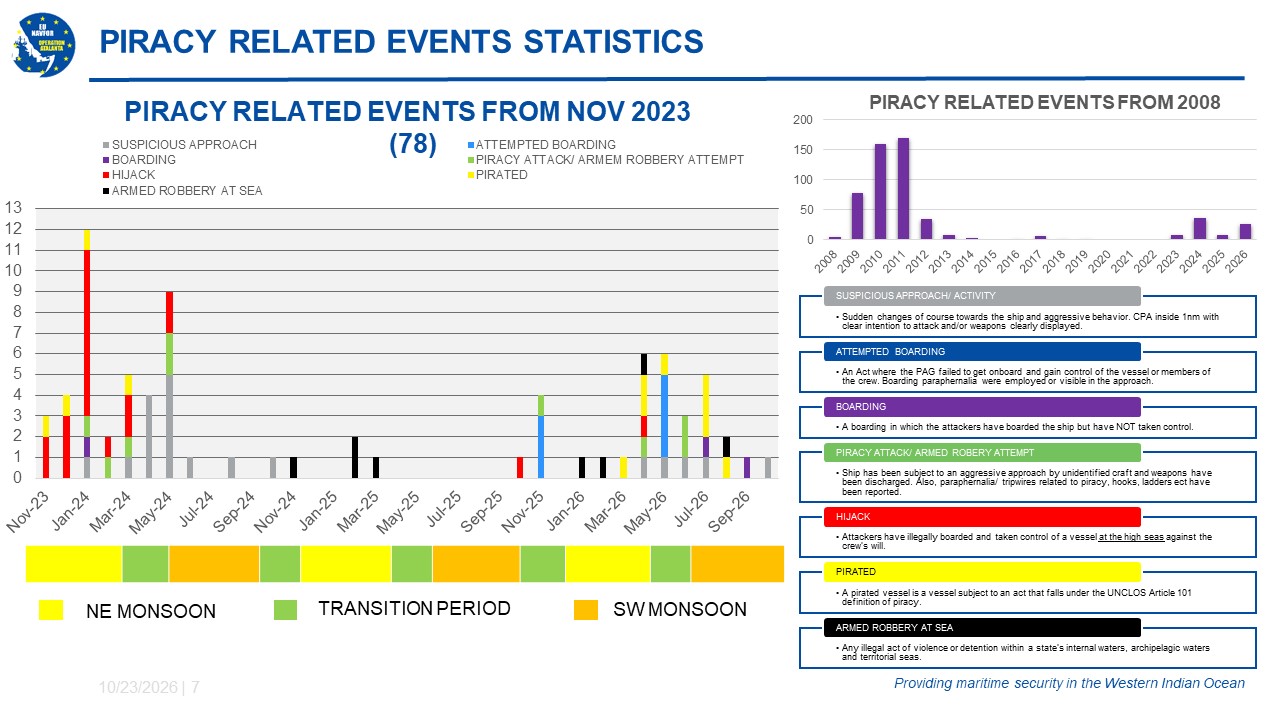This screenshot has width=1280, height=720.
Task: Select the slide title 'PIRACY RELATED EVENTS STATISTICS'
Action: 400,41
